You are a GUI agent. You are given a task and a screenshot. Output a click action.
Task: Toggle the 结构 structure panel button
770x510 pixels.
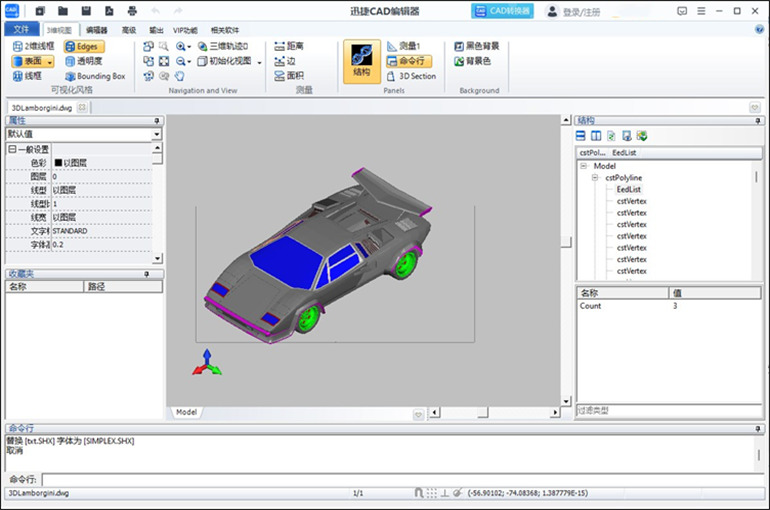(x=362, y=61)
